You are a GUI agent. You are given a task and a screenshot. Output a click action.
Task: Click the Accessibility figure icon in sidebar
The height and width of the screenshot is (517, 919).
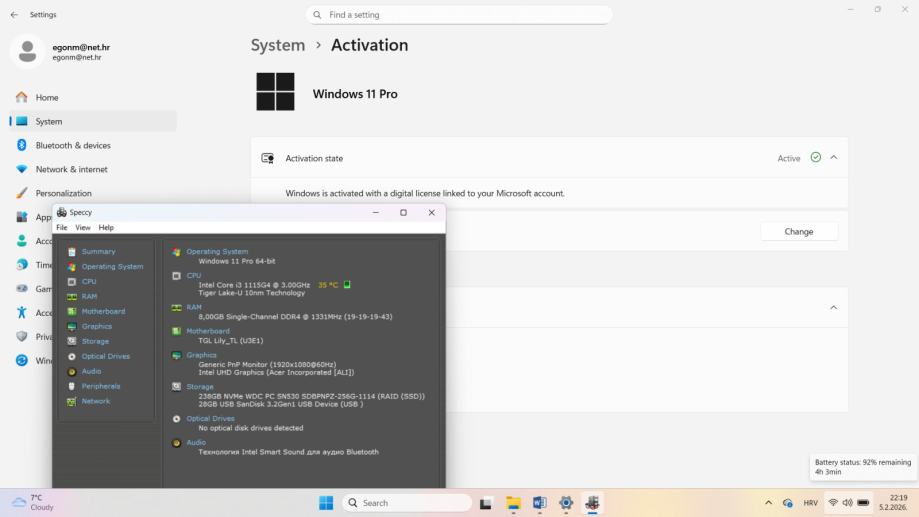[22, 312]
